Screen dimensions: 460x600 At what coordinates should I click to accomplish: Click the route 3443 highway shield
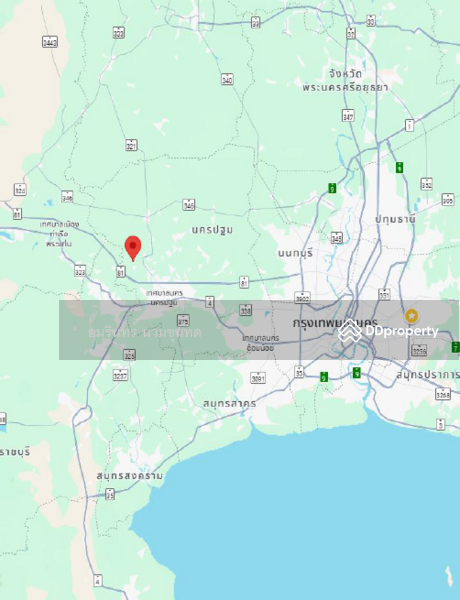coord(50,41)
